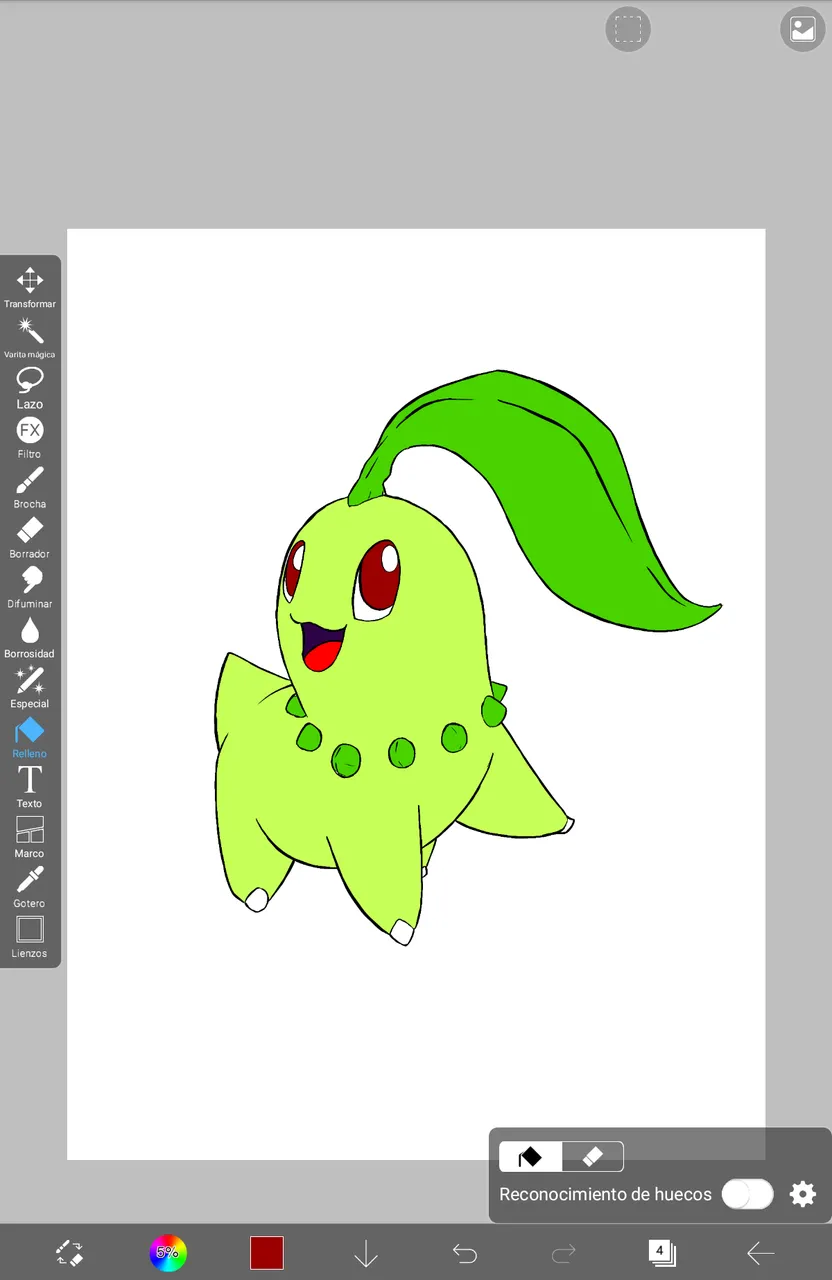Viewport: 832px width, 1280px height.
Task: Select fill mode bucket in options panel
Action: pyautogui.click(x=530, y=1157)
